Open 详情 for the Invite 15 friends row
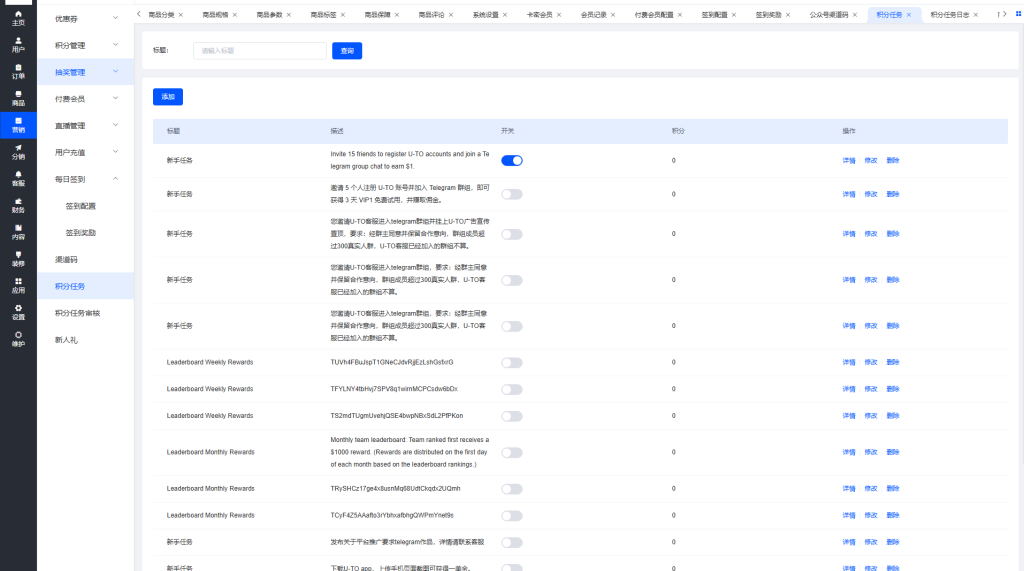The image size is (1024, 571). pos(848,161)
